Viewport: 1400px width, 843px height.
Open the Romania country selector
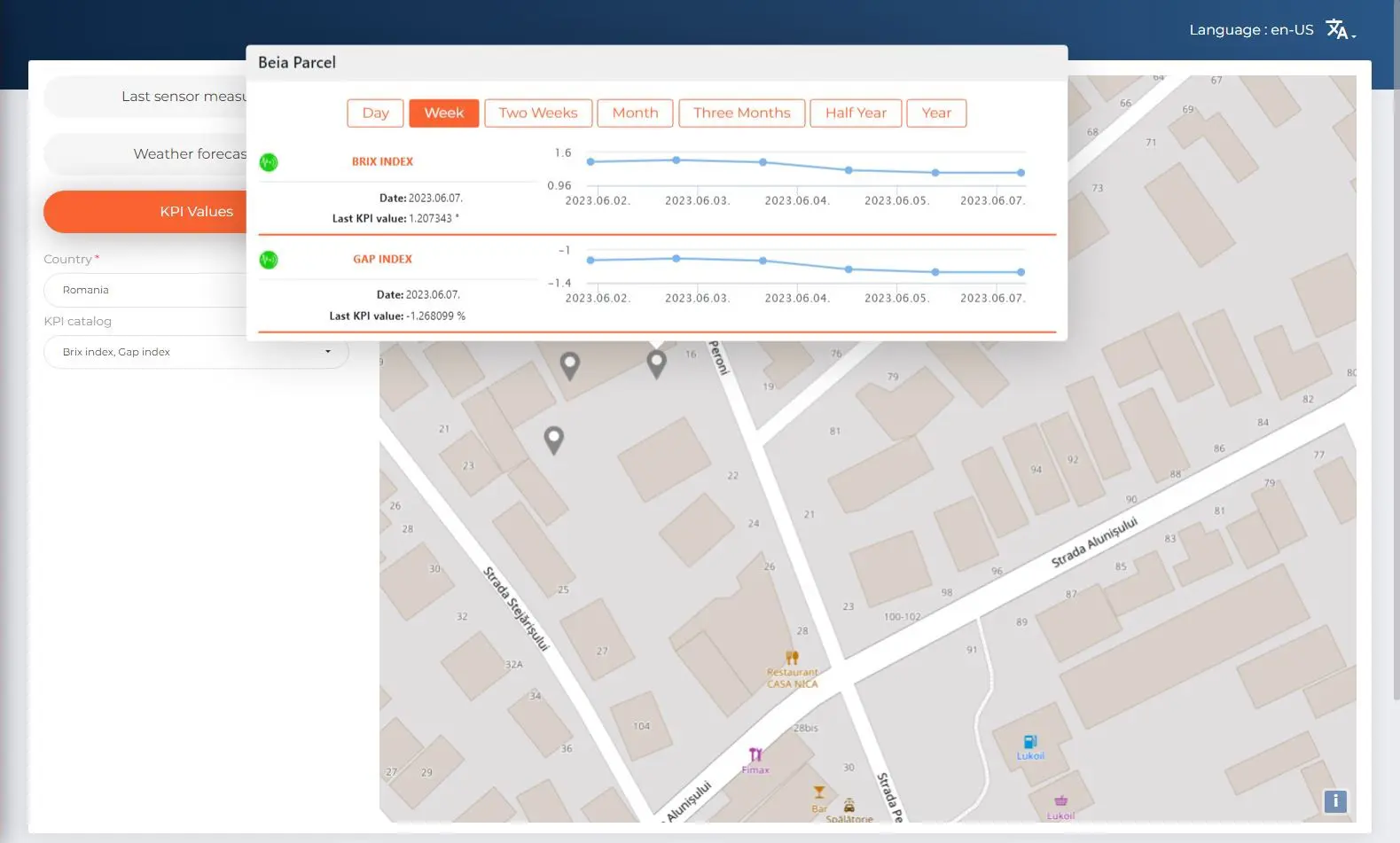[x=146, y=290]
